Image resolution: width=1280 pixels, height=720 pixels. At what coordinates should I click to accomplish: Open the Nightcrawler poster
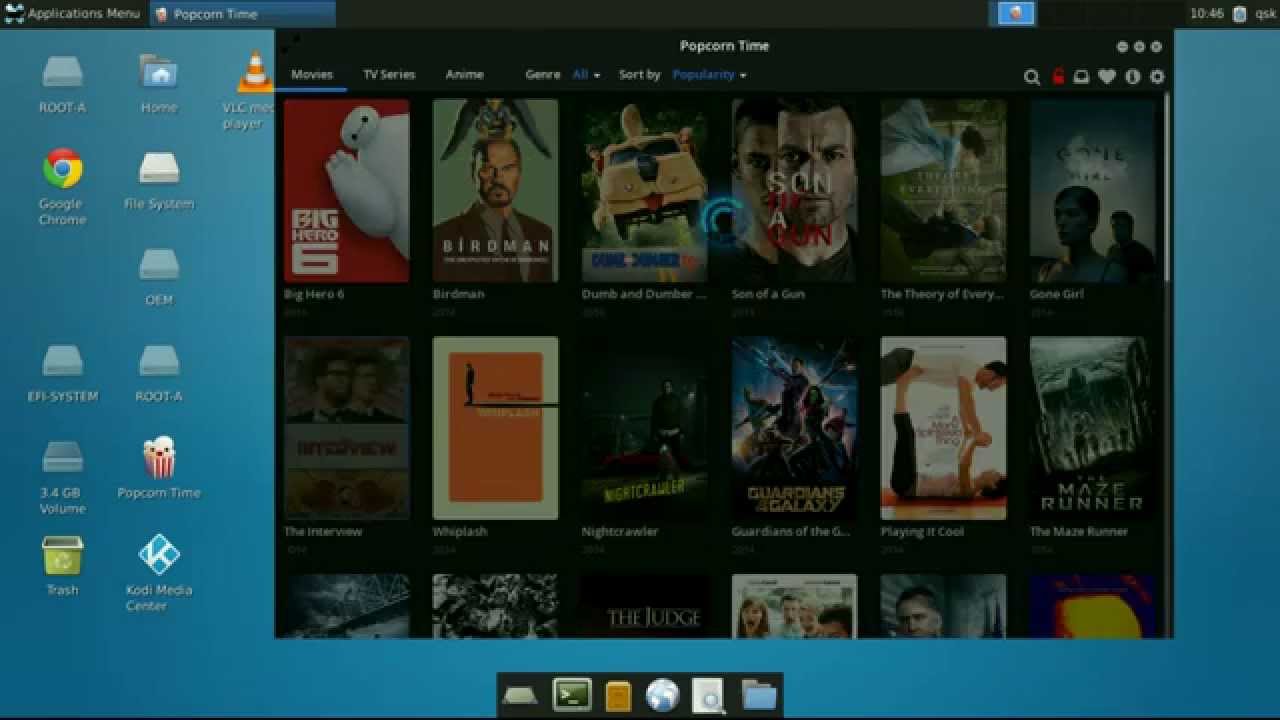click(644, 428)
